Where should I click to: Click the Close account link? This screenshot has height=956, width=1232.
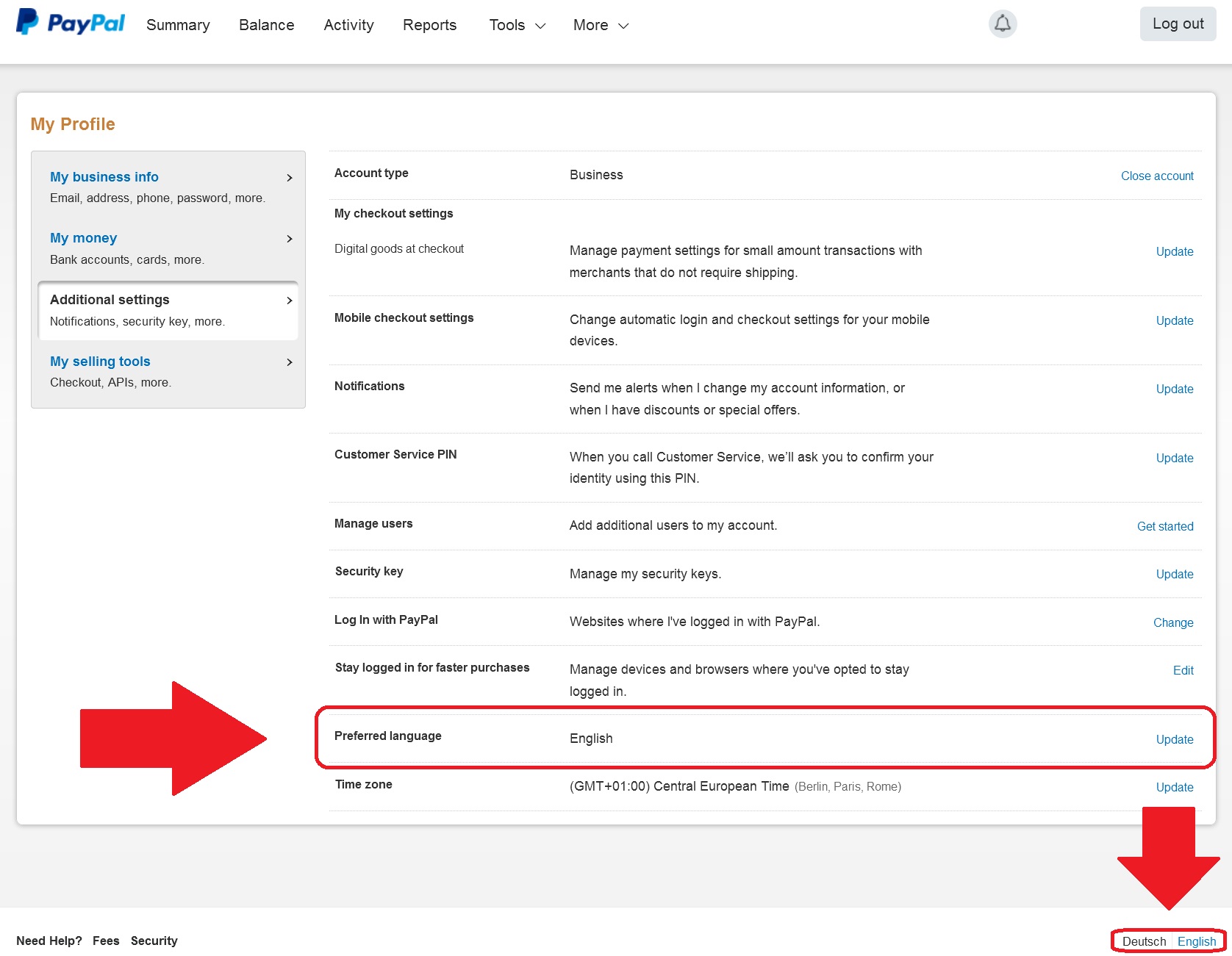(1157, 176)
